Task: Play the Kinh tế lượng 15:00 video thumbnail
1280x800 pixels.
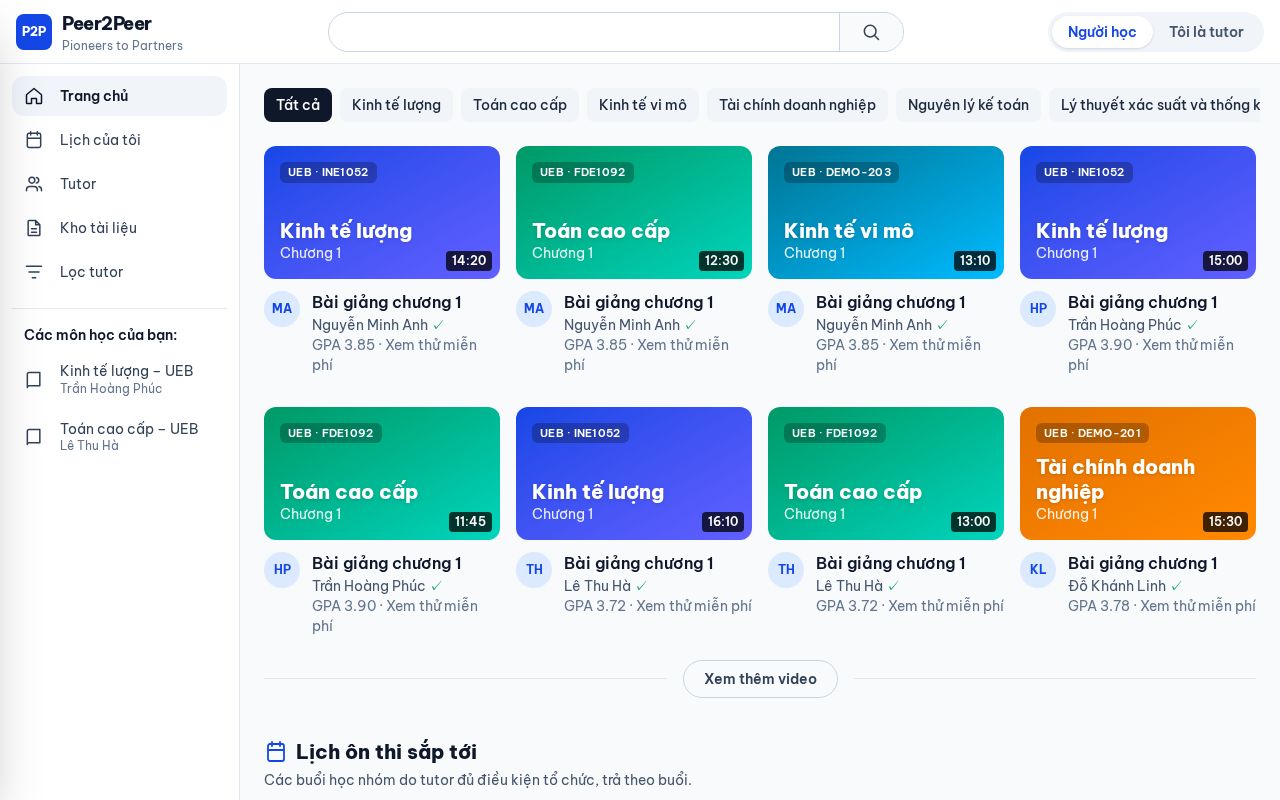Action: (1138, 212)
